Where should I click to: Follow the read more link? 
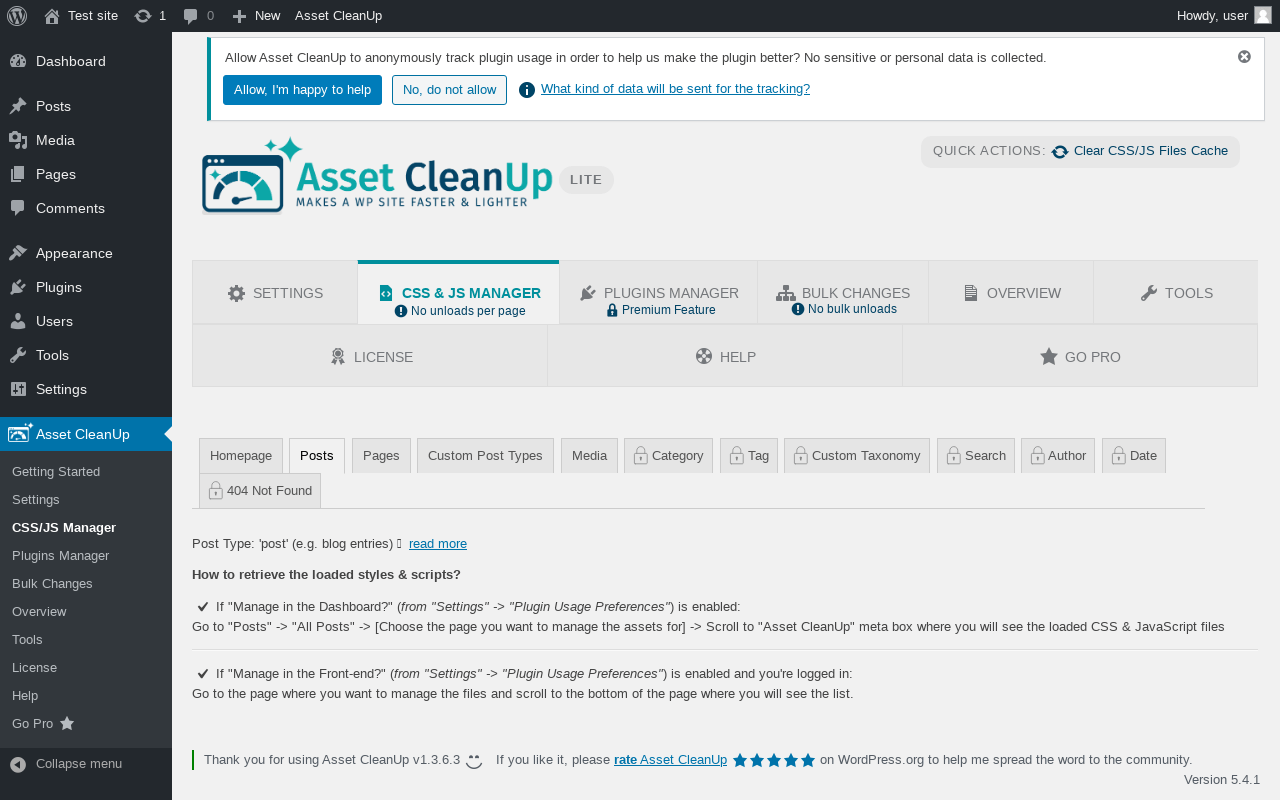pos(438,544)
